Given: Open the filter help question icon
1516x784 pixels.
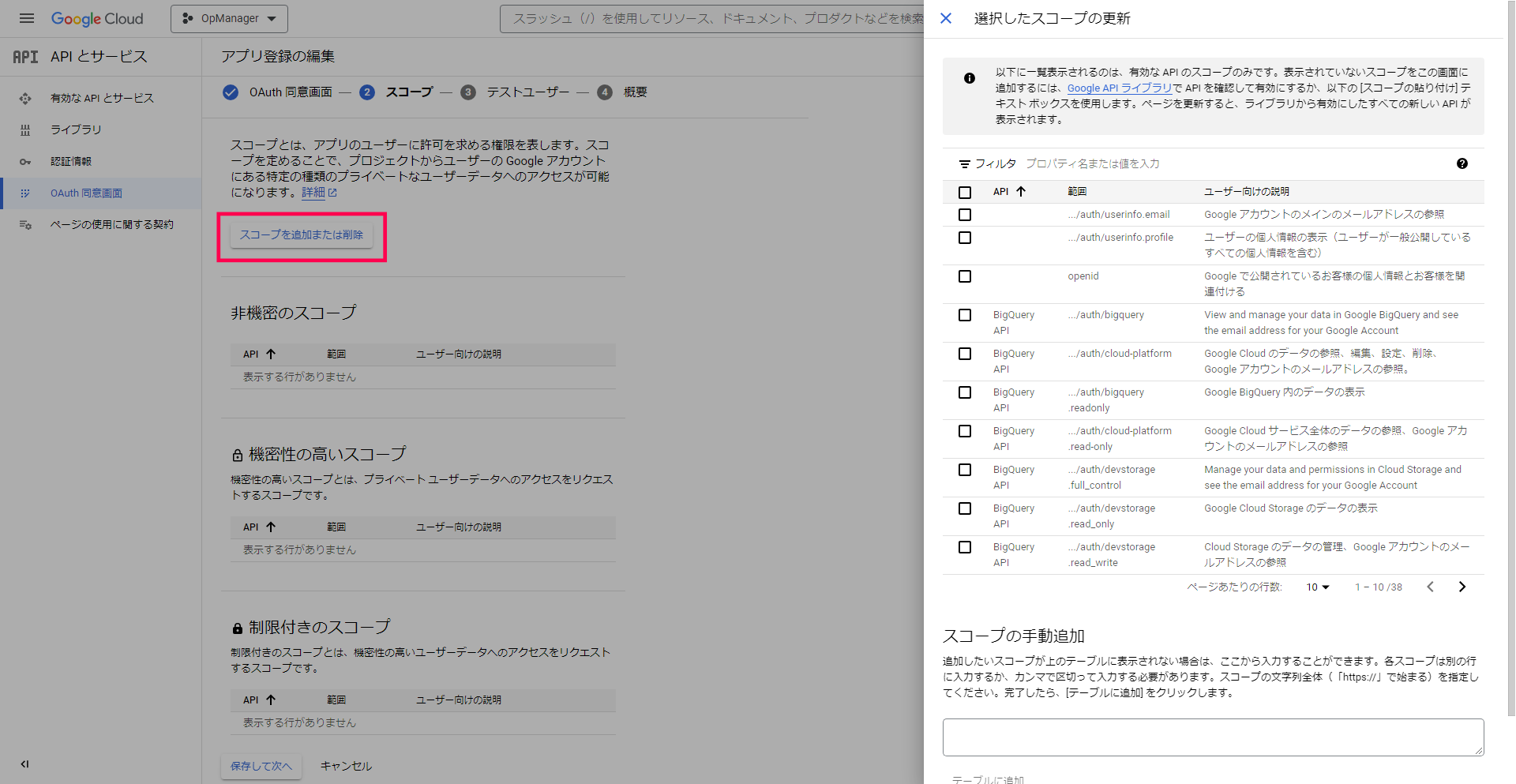Looking at the screenshot, I should coord(1462,164).
